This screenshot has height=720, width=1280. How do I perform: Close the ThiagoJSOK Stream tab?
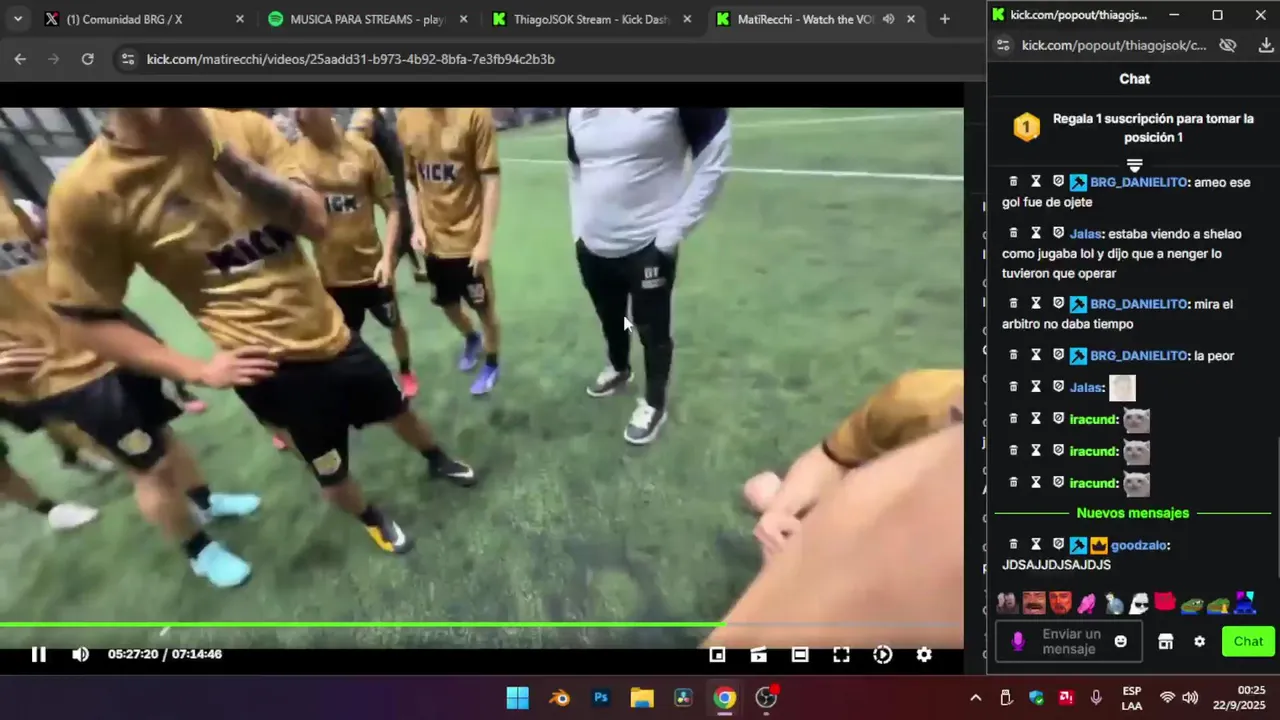[x=687, y=19]
